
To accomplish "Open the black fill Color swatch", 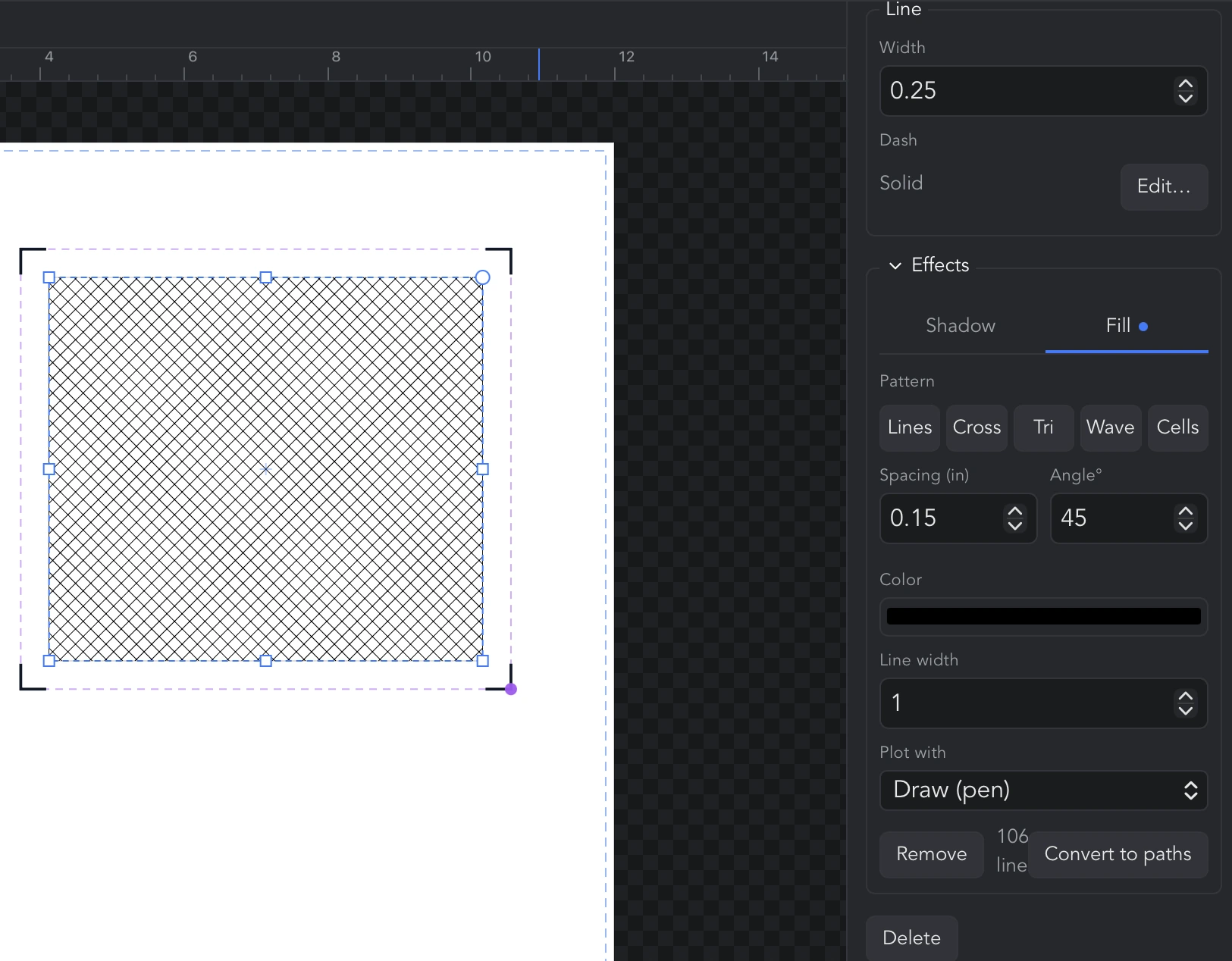I will click(1043, 616).
